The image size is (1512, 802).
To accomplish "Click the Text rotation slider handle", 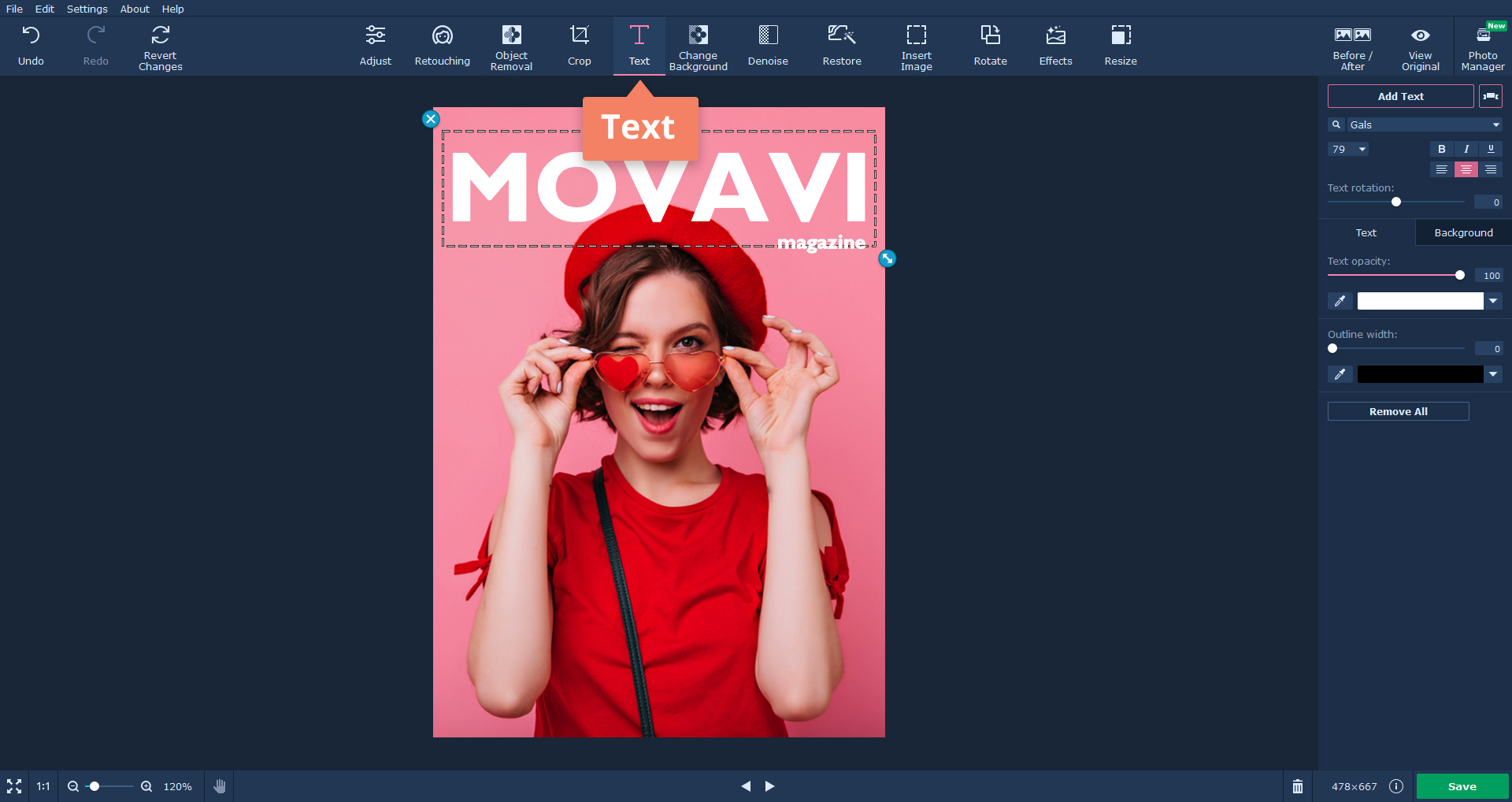I will pos(1396,202).
